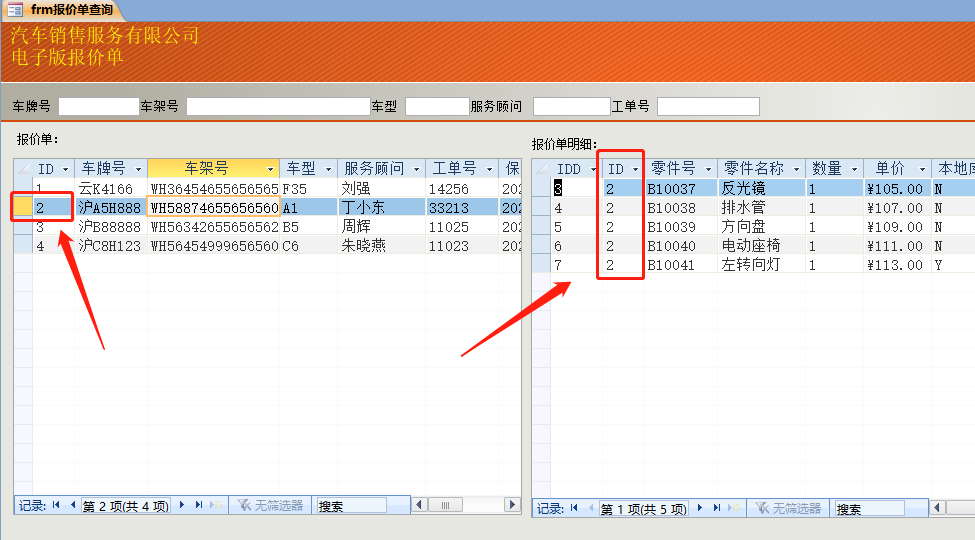Click cell 云K4166 in 车牌号 column
The height and width of the screenshot is (540, 975).
[x=111, y=189]
